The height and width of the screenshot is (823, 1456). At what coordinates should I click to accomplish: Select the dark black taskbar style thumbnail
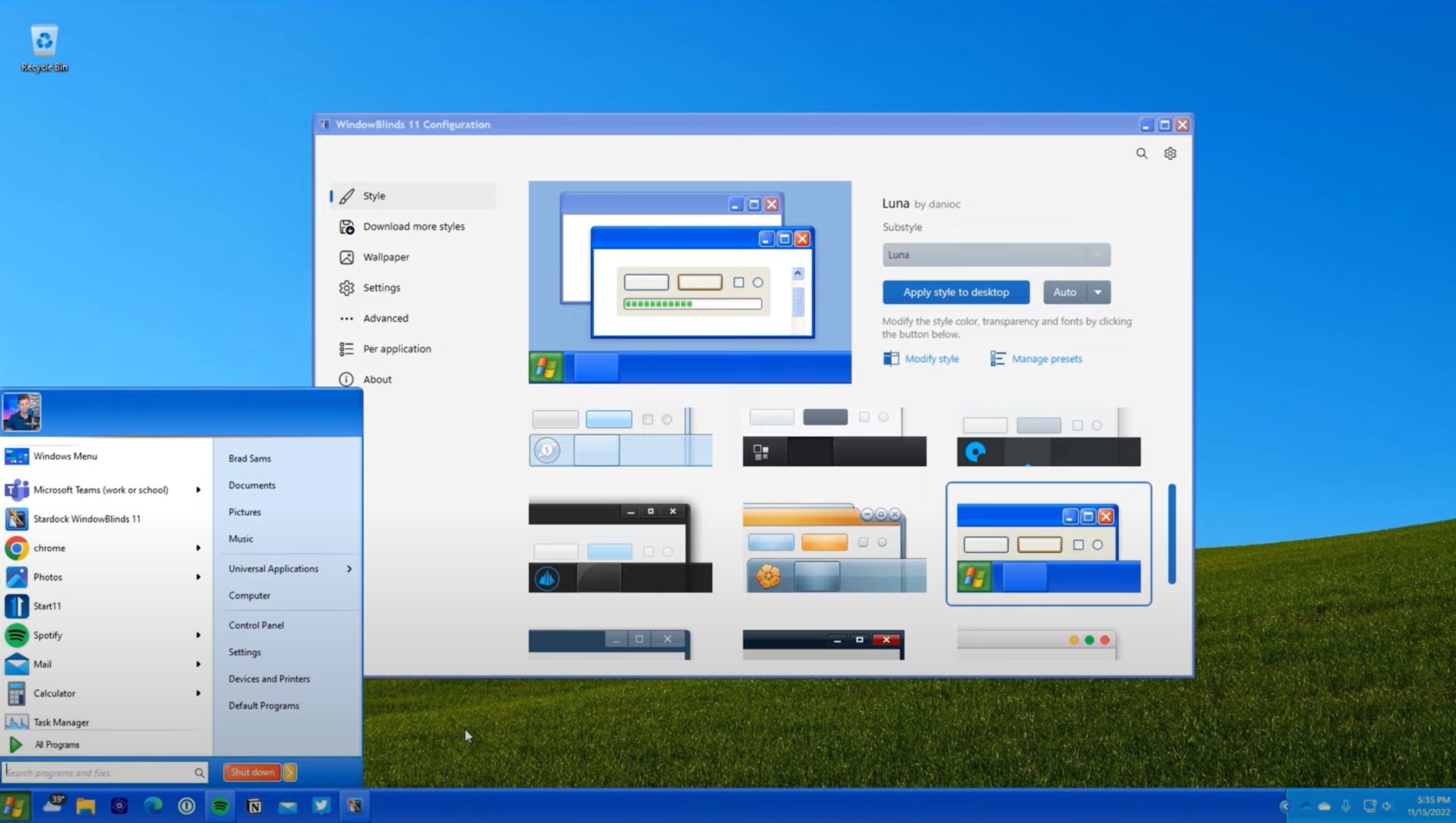[x=834, y=434]
